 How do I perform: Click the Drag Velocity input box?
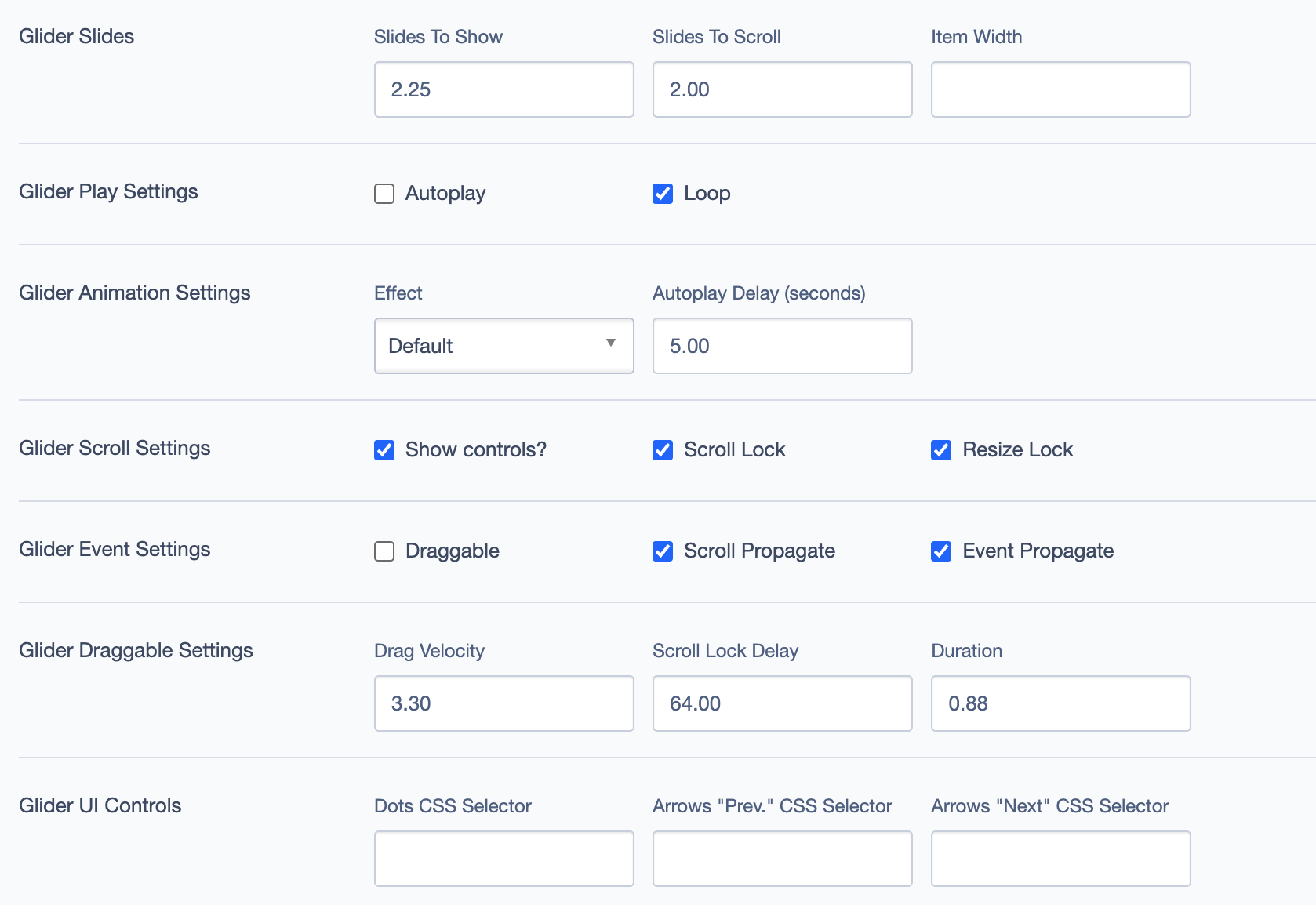click(x=503, y=703)
